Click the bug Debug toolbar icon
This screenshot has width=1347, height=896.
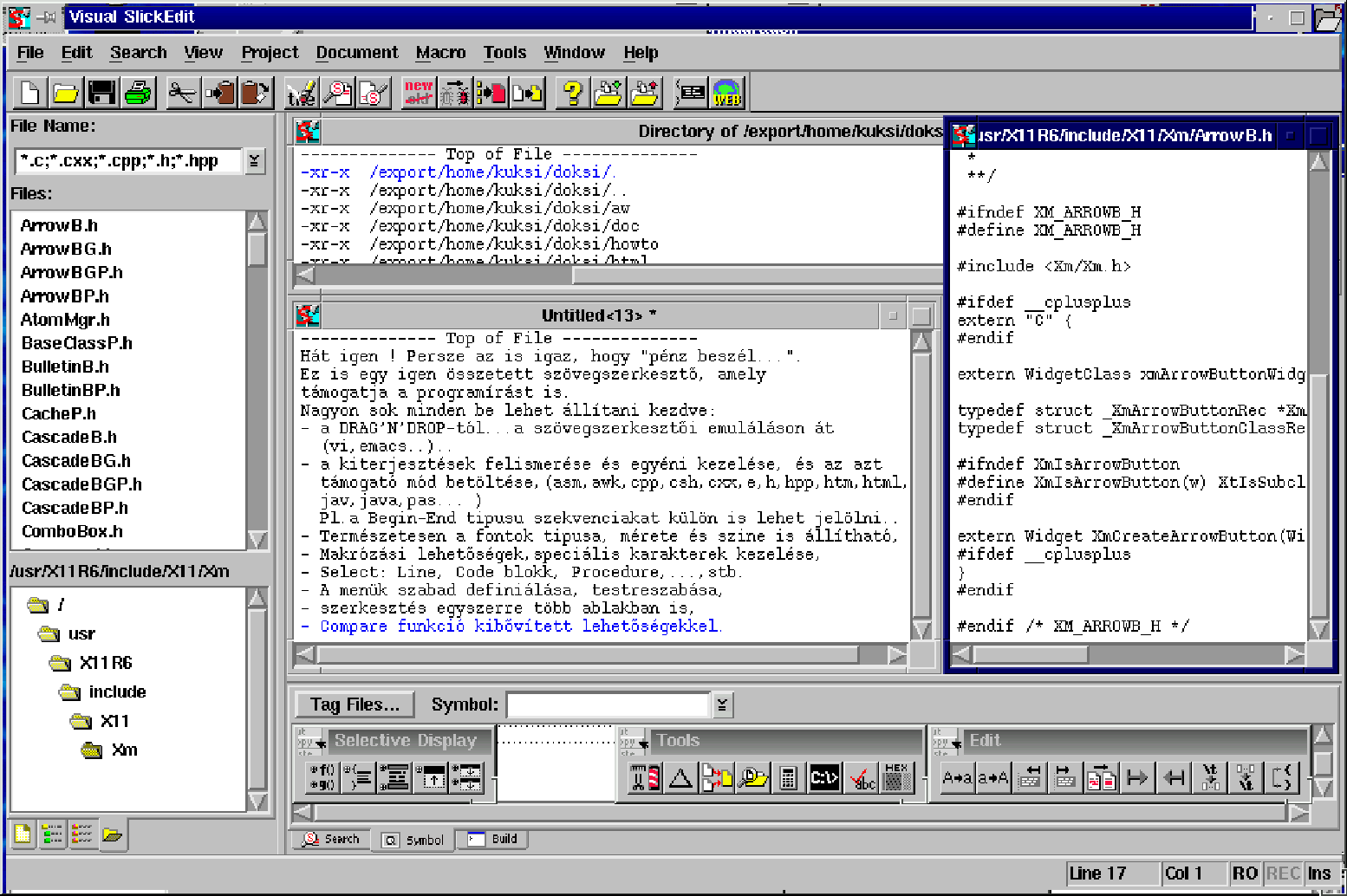click(454, 92)
